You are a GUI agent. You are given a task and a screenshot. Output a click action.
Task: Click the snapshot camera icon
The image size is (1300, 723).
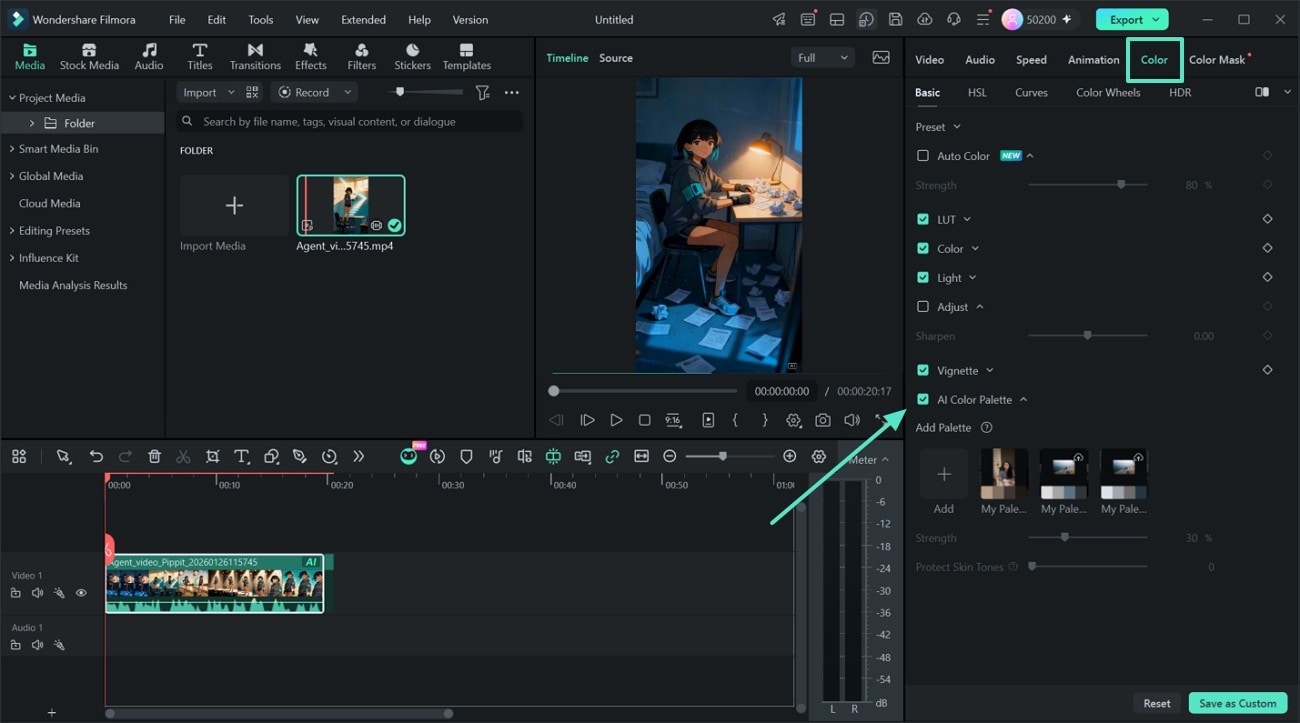822,420
